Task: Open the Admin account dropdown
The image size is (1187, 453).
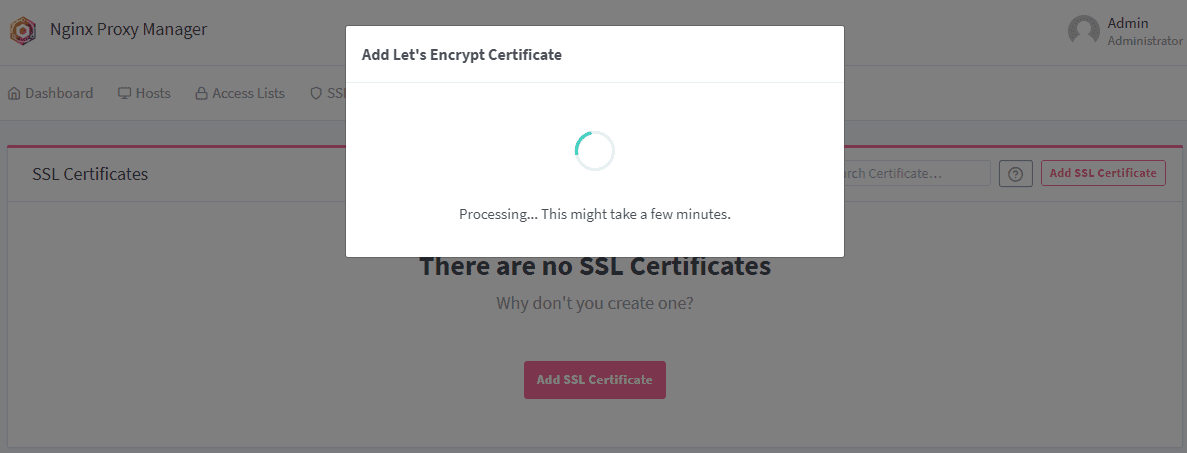Action: [1130, 31]
